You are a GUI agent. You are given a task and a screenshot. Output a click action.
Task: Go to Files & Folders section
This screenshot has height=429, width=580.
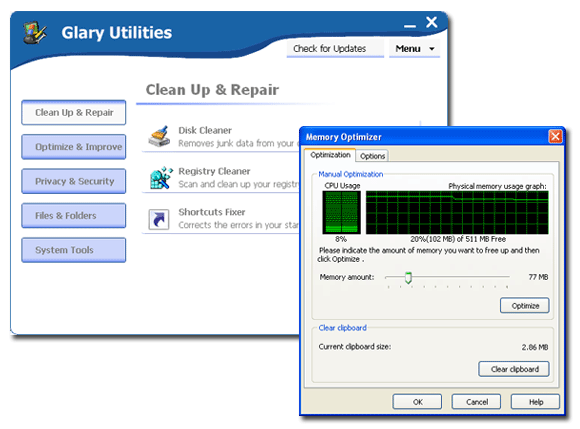[x=74, y=216]
